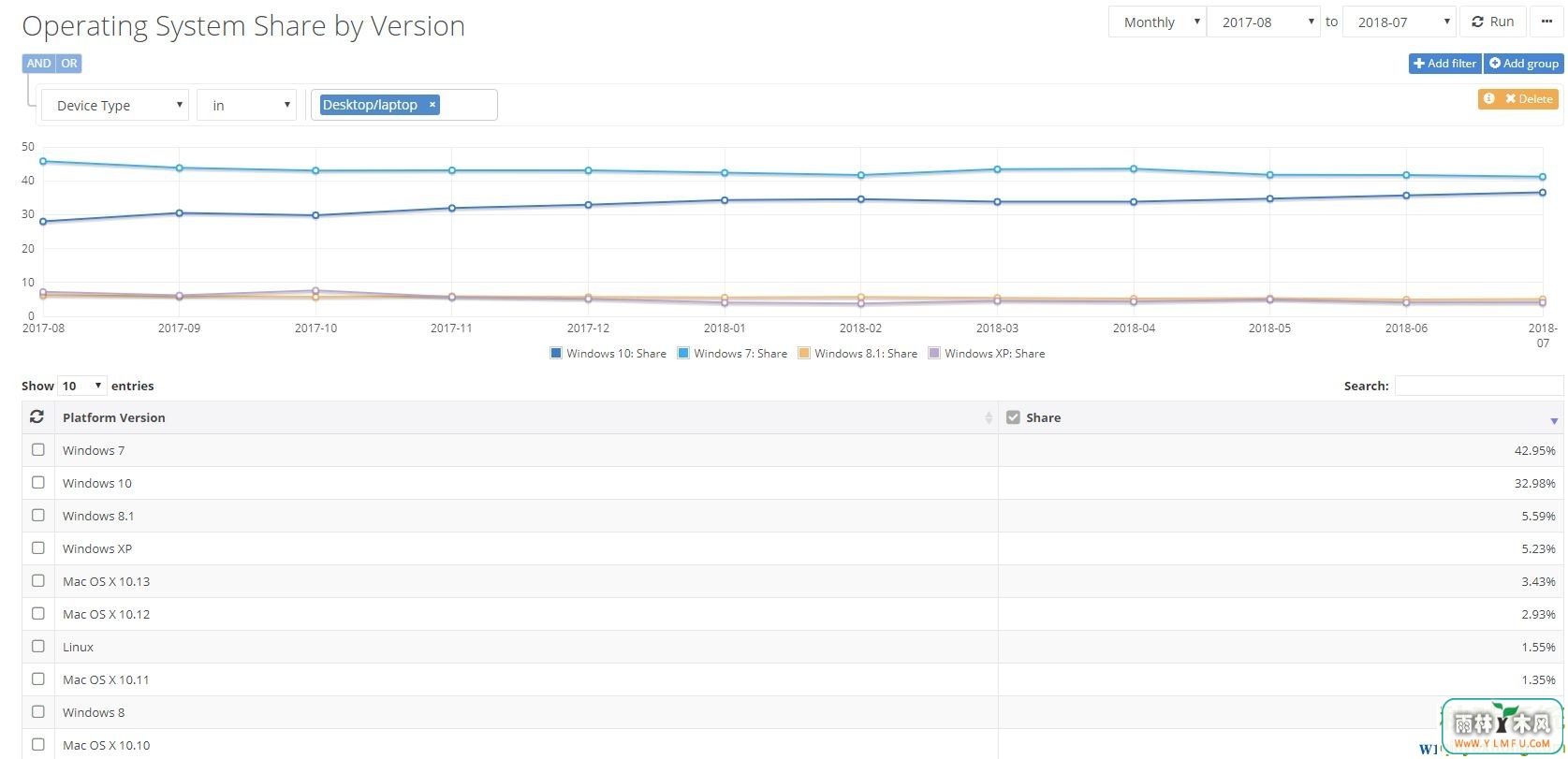Click the filter value input box
1568x759 pixels.
pyautogui.click(x=404, y=105)
